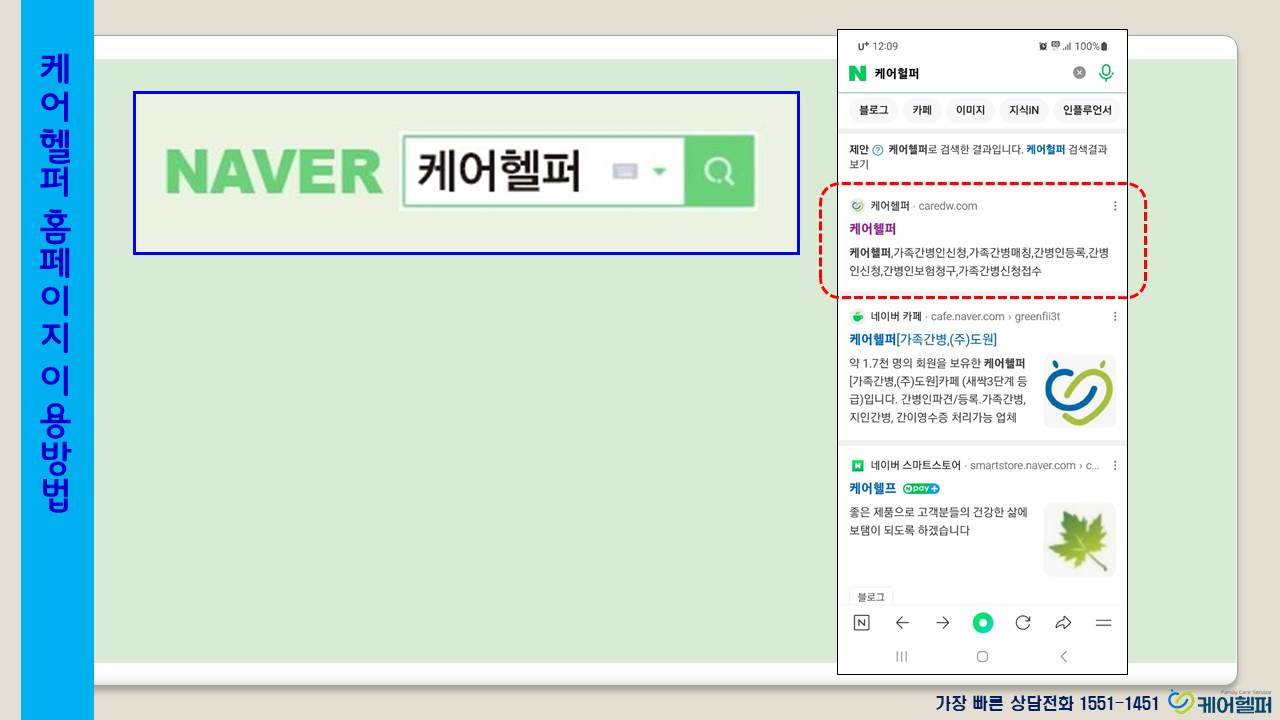The width and height of the screenshot is (1280, 720).
Task: Tap the 케어헬퍼 cafe logo thumbnail
Action: click(1079, 391)
